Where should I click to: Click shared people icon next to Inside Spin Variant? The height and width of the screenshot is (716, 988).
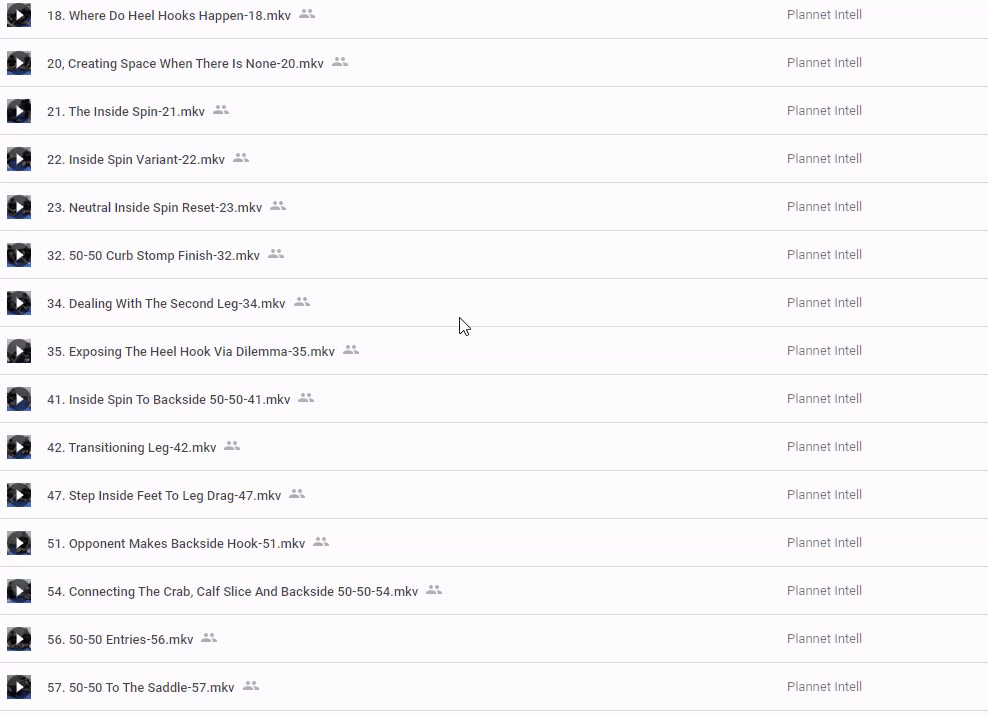tap(241, 158)
